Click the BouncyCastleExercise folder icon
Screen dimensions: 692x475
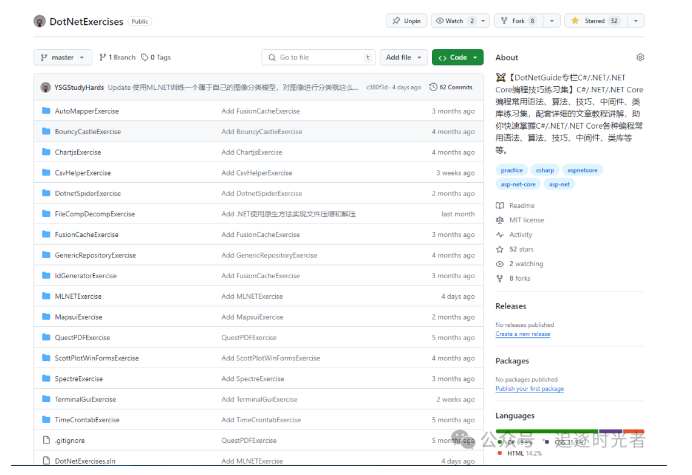coord(46,131)
